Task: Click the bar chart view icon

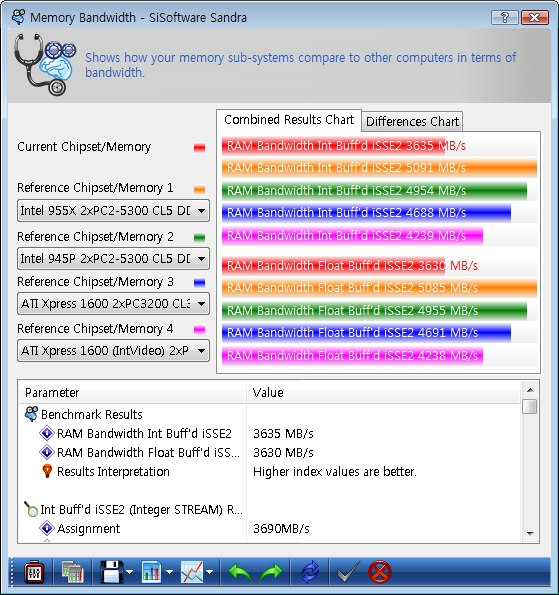Action: [151, 572]
